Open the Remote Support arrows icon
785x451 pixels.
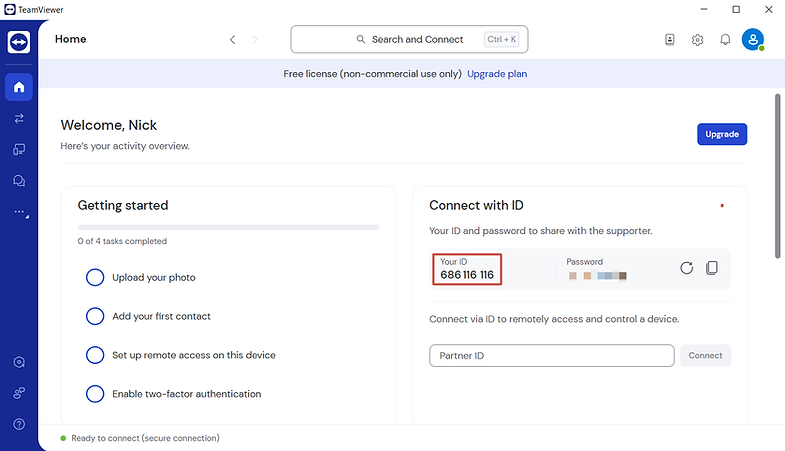tap(19, 118)
